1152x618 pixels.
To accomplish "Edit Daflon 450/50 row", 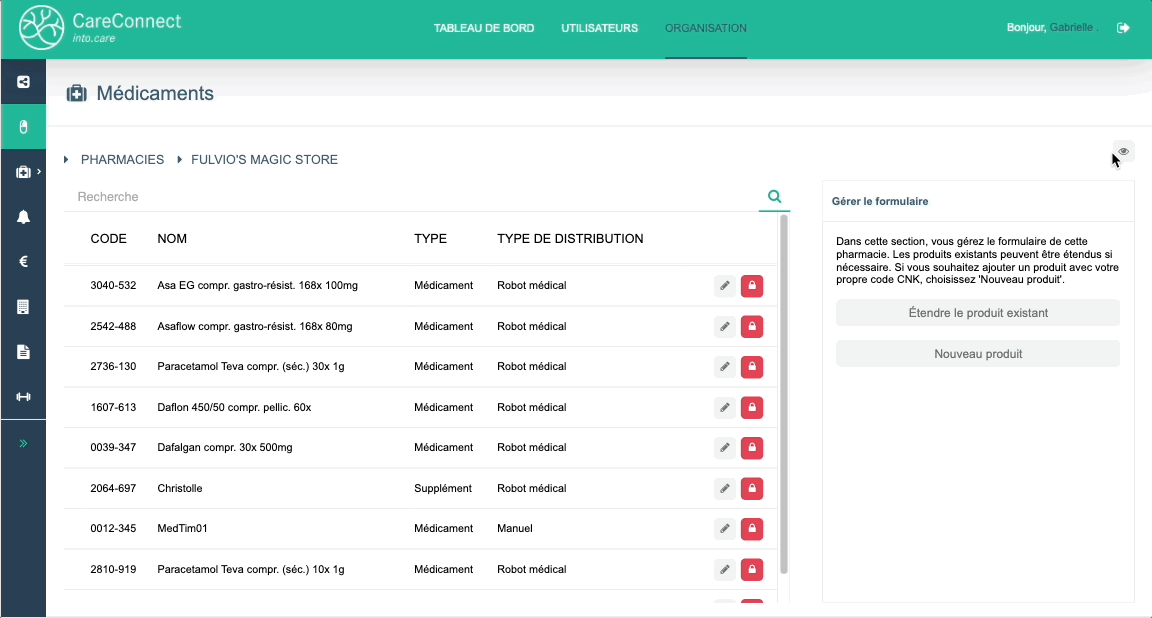I will [724, 407].
